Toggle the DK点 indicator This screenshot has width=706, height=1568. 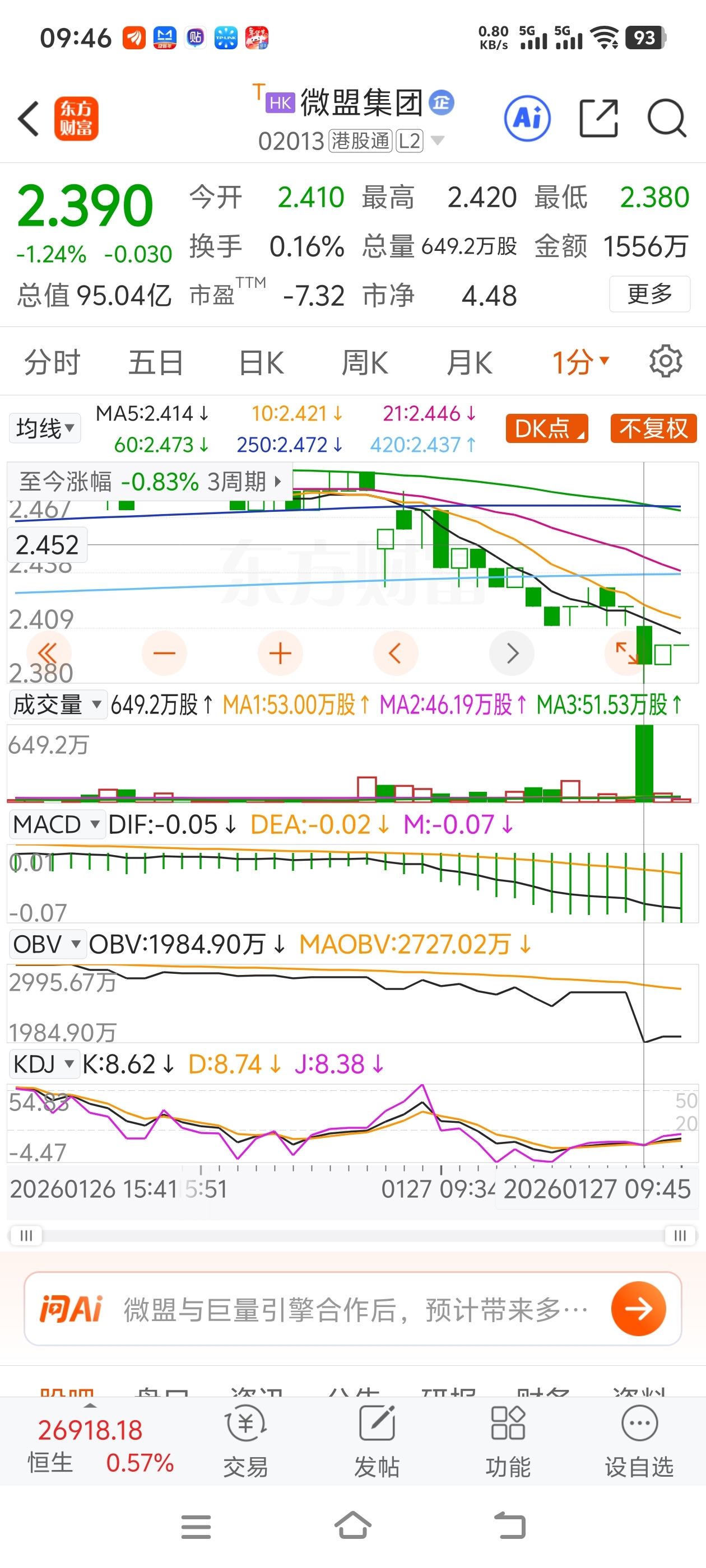[x=547, y=428]
